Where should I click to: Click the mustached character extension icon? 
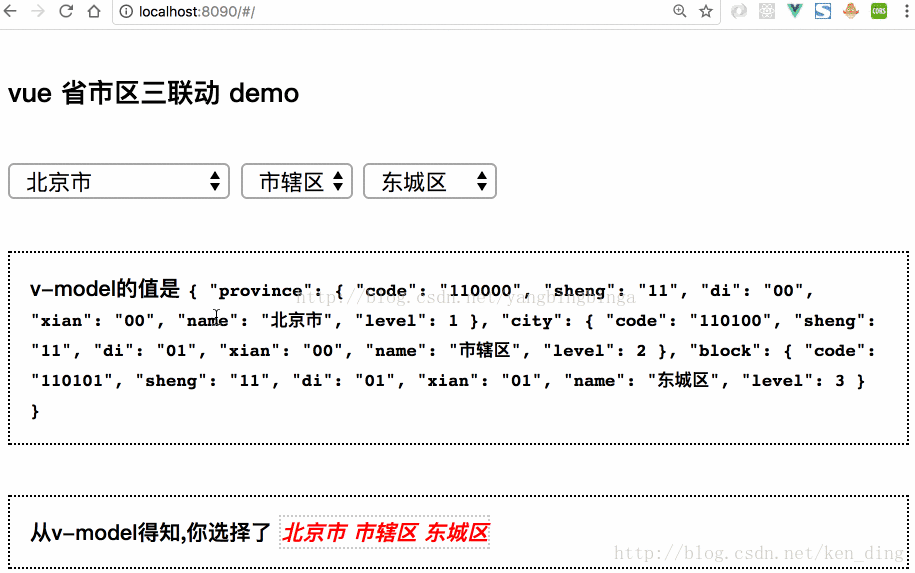click(851, 11)
